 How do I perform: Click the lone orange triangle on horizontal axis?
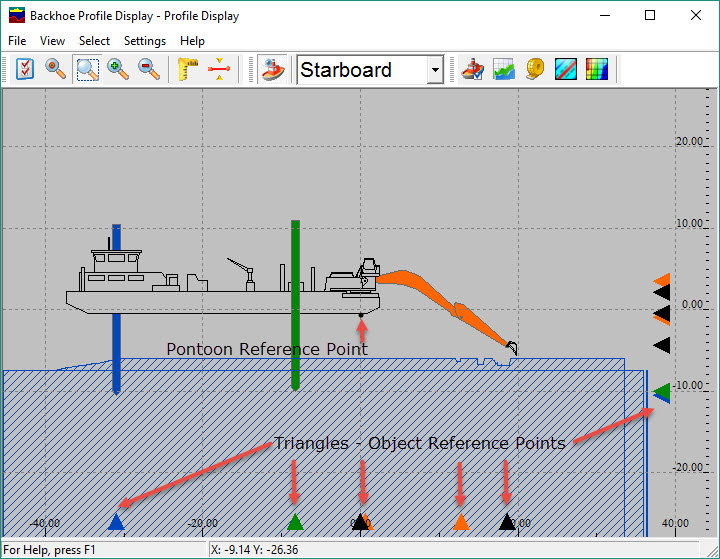(x=461, y=522)
